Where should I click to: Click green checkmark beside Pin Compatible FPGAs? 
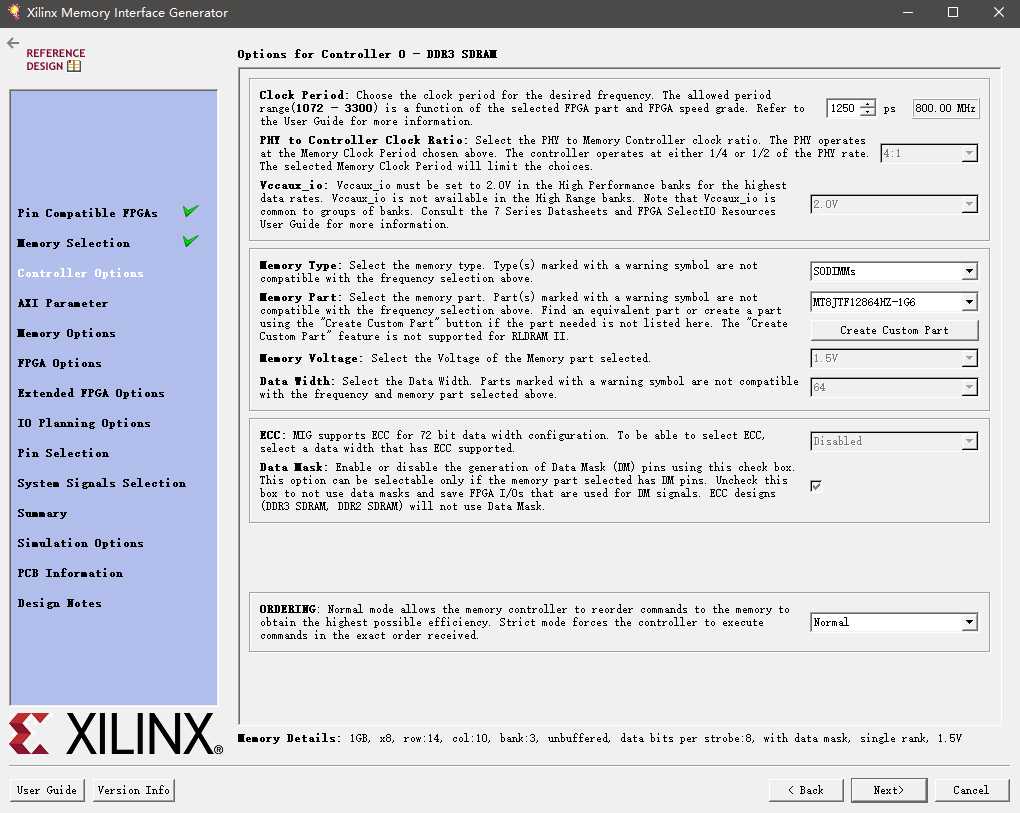tap(190, 211)
